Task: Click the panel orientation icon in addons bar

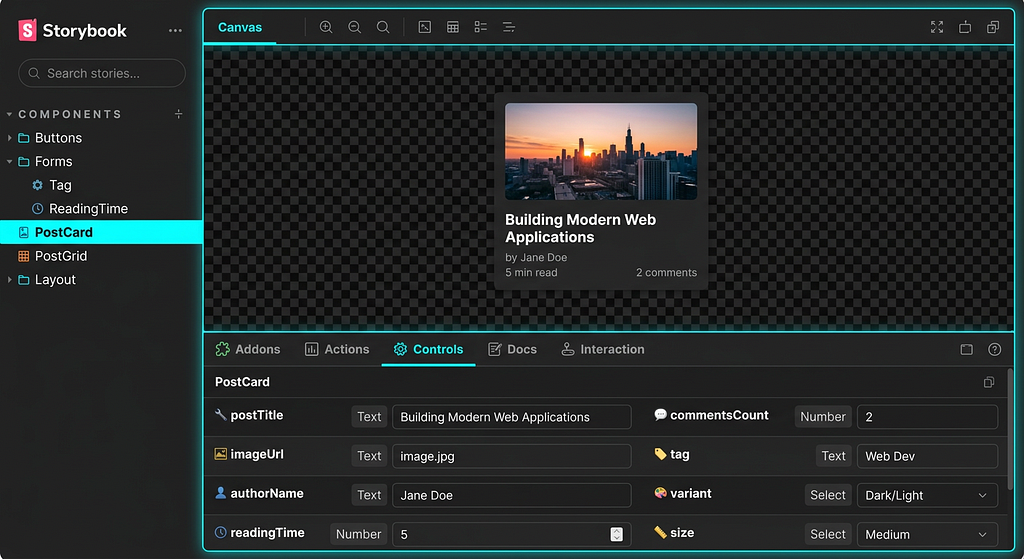Action: point(966,350)
